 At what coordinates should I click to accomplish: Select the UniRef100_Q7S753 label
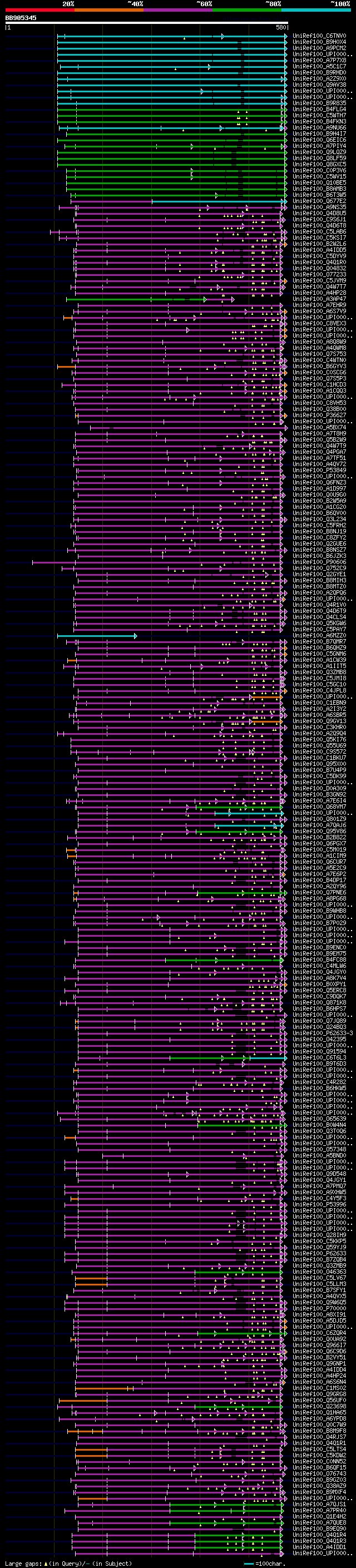pyautogui.click(x=319, y=354)
